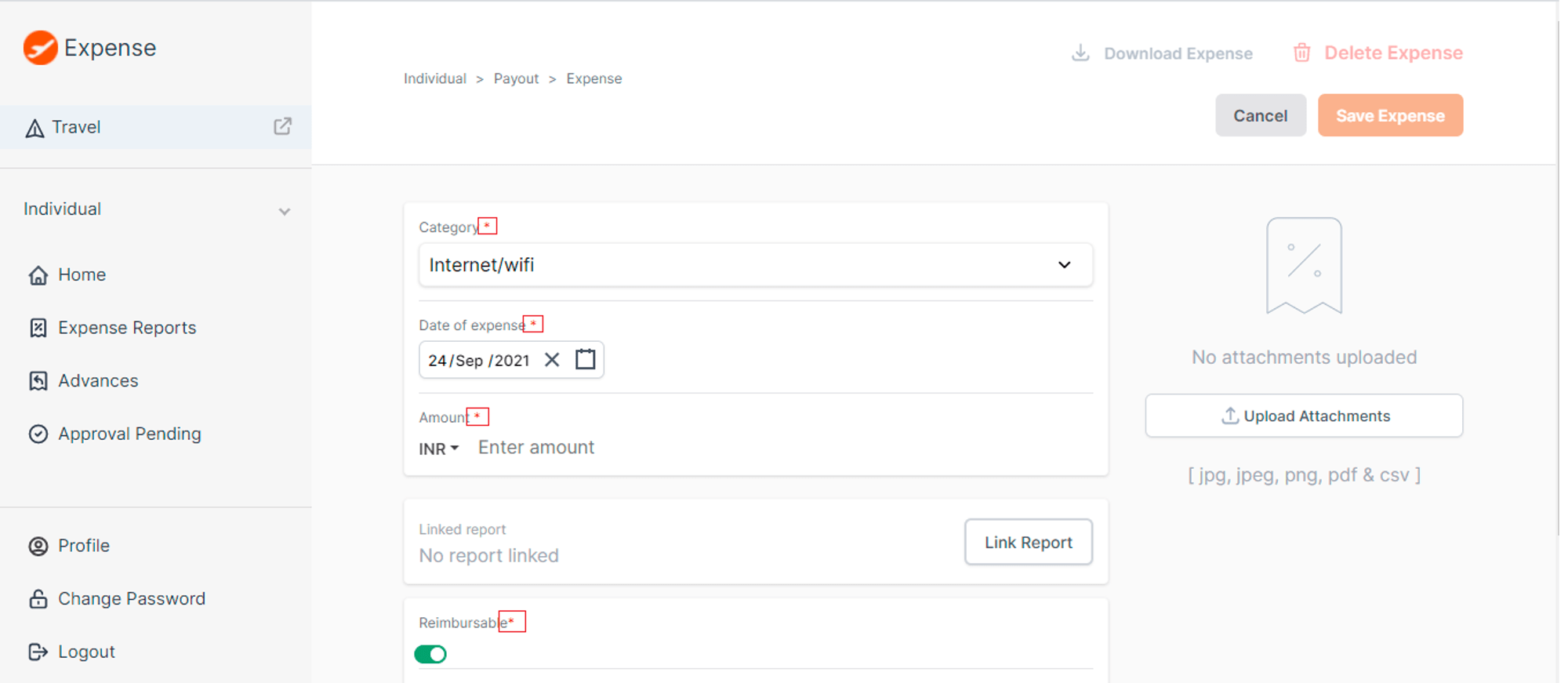Click the Home house icon

[38, 275]
